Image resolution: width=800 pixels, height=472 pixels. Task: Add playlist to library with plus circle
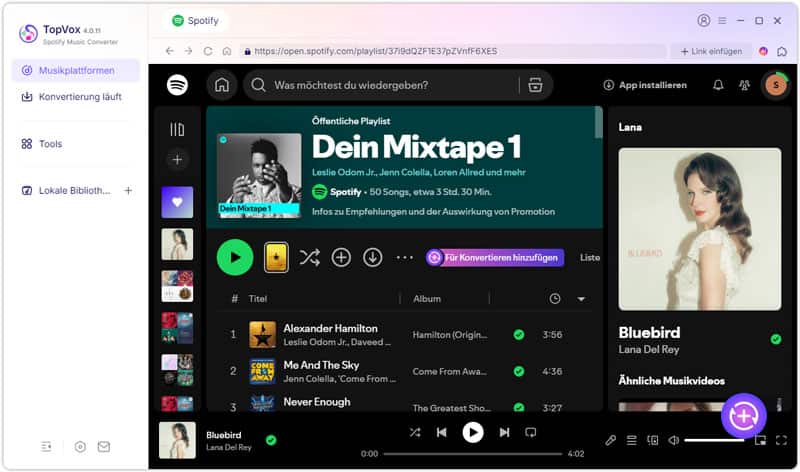(341, 258)
